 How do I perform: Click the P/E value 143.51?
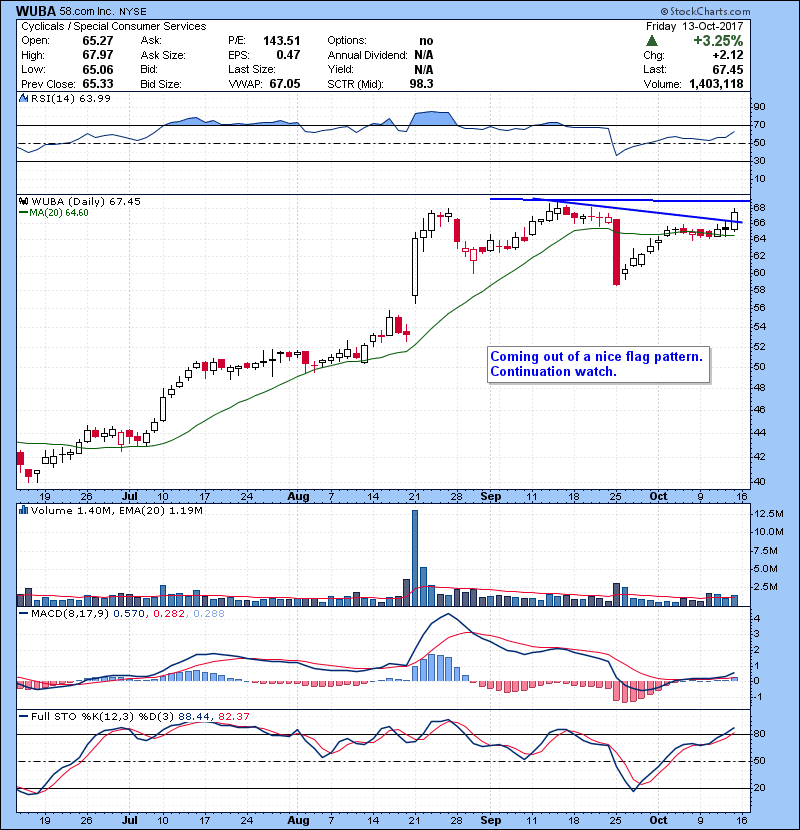tap(282, 41)
